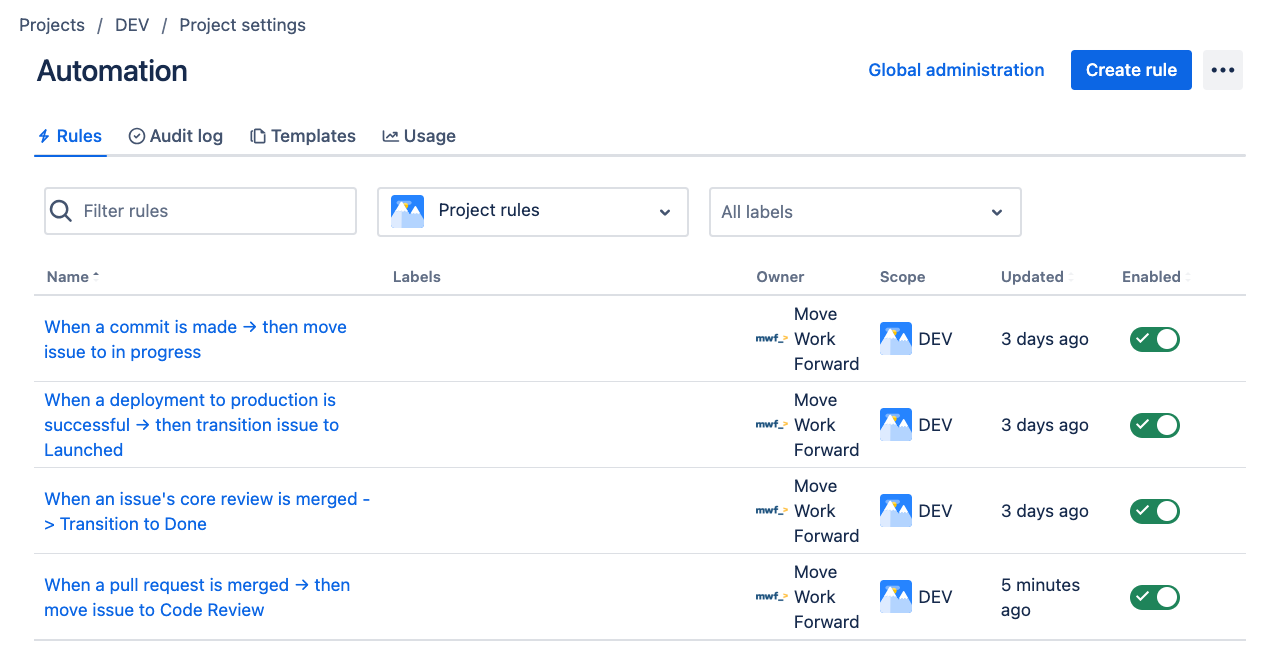Click Move Work Forward logo in core review row
Image resolution: width=1269 pixels, height=662 pixels.
point(771,511)
